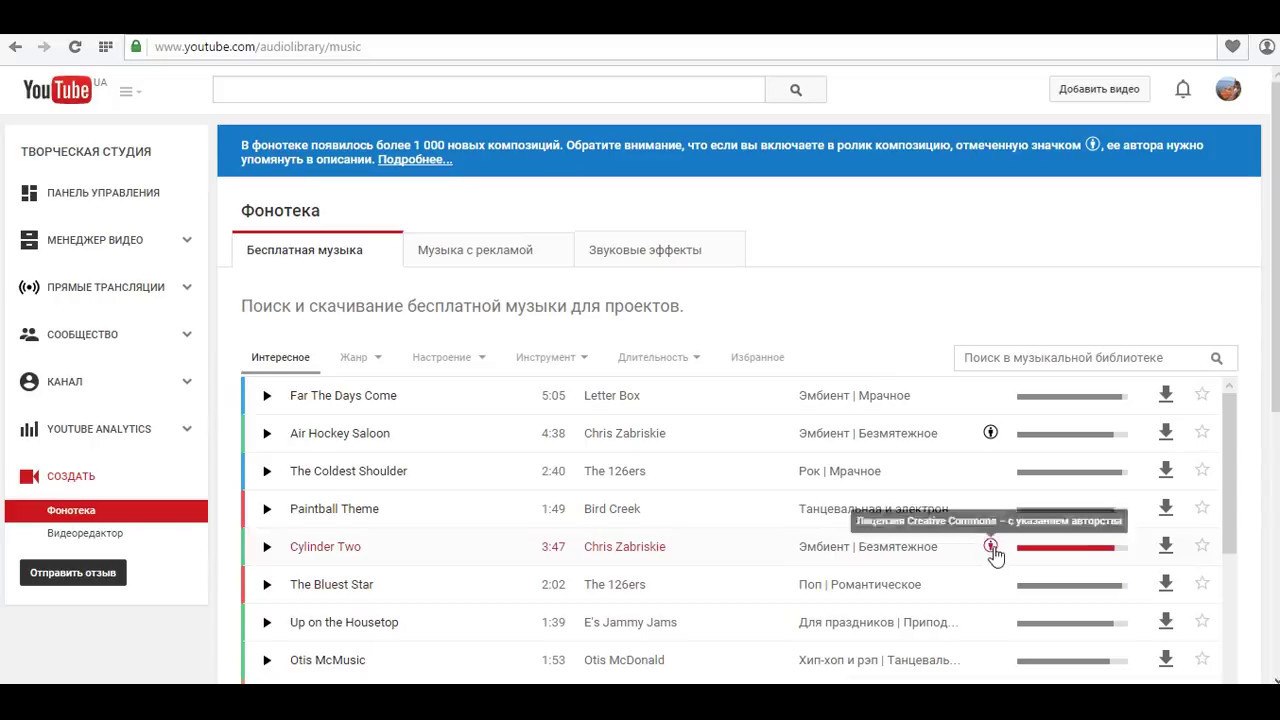Reload the page in browser
Screen dimensions: 1280x720
pos(75,47)
